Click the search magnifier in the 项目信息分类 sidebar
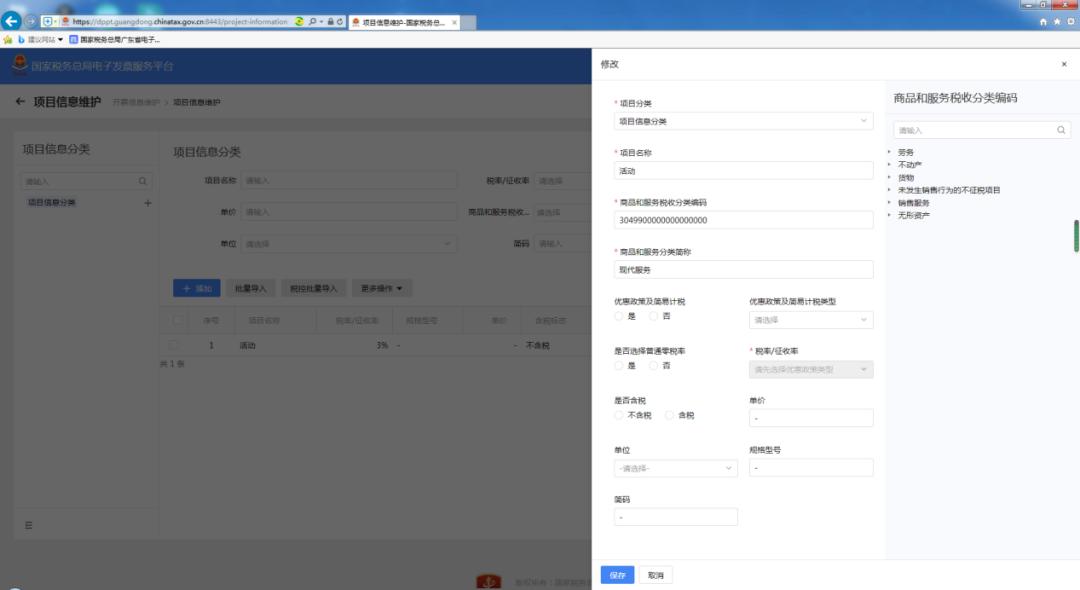 [x=142, y=182]
